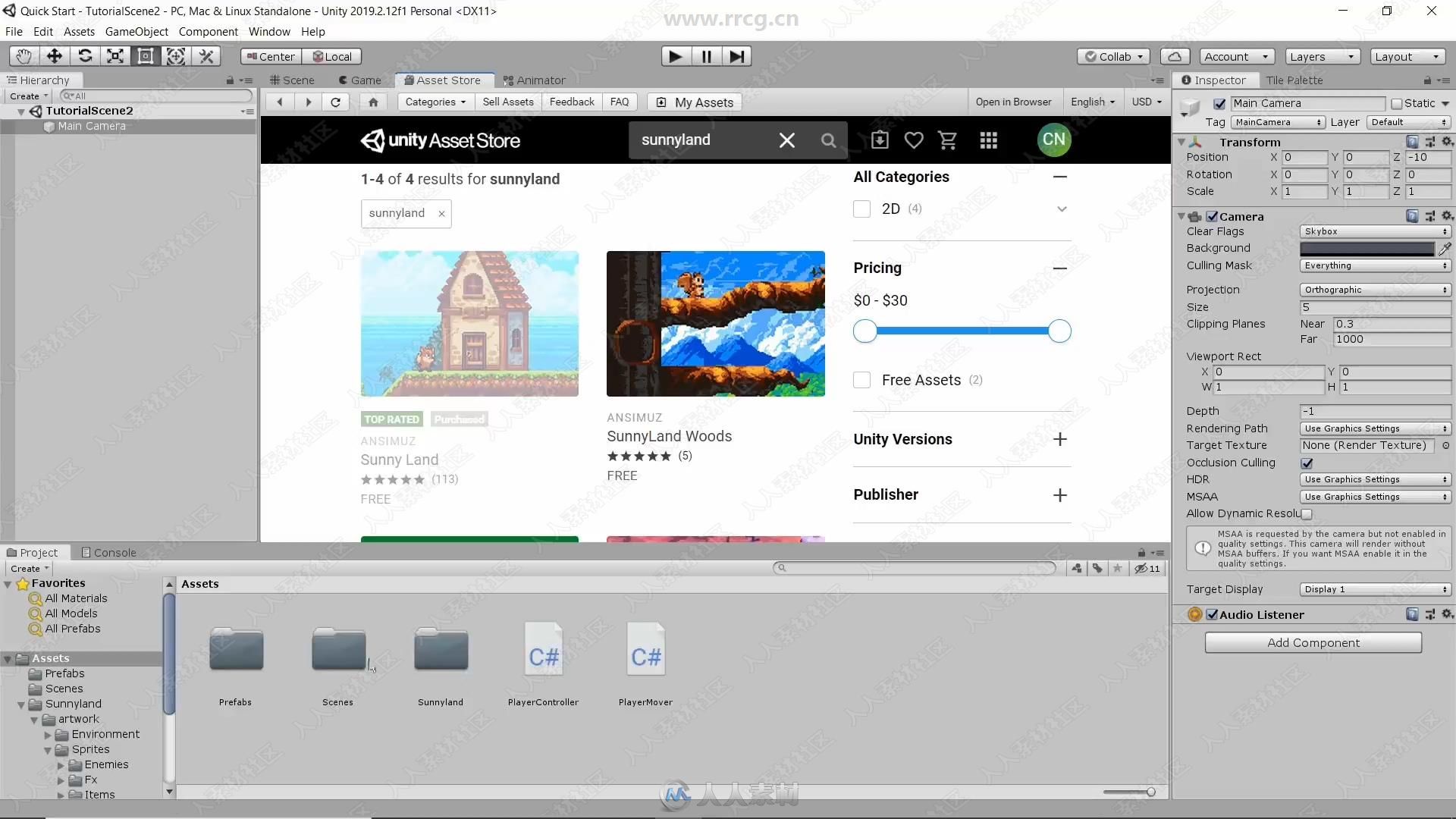Viewport: 1456px width, 819px height.
Task: Open custom editor tools icon
Action: pyautogui.click(x=206, y=56)
